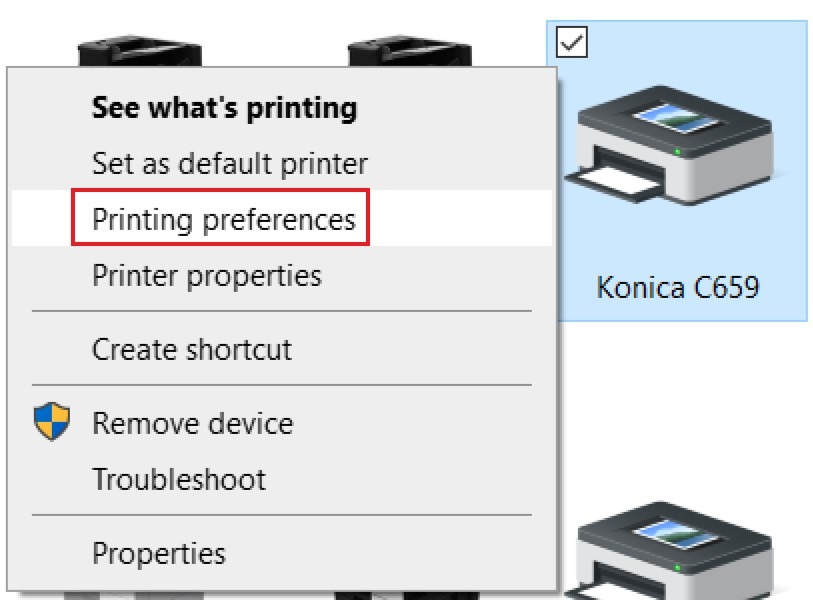
Task: Select Create shortcut
Action: tap(191, 349)
